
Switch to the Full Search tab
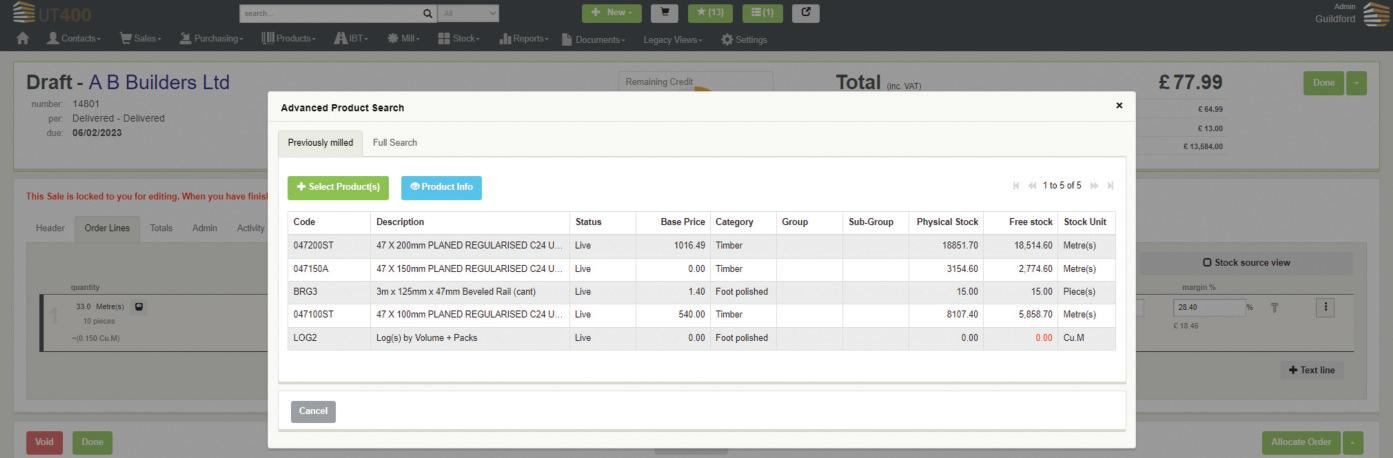(395, 143)
